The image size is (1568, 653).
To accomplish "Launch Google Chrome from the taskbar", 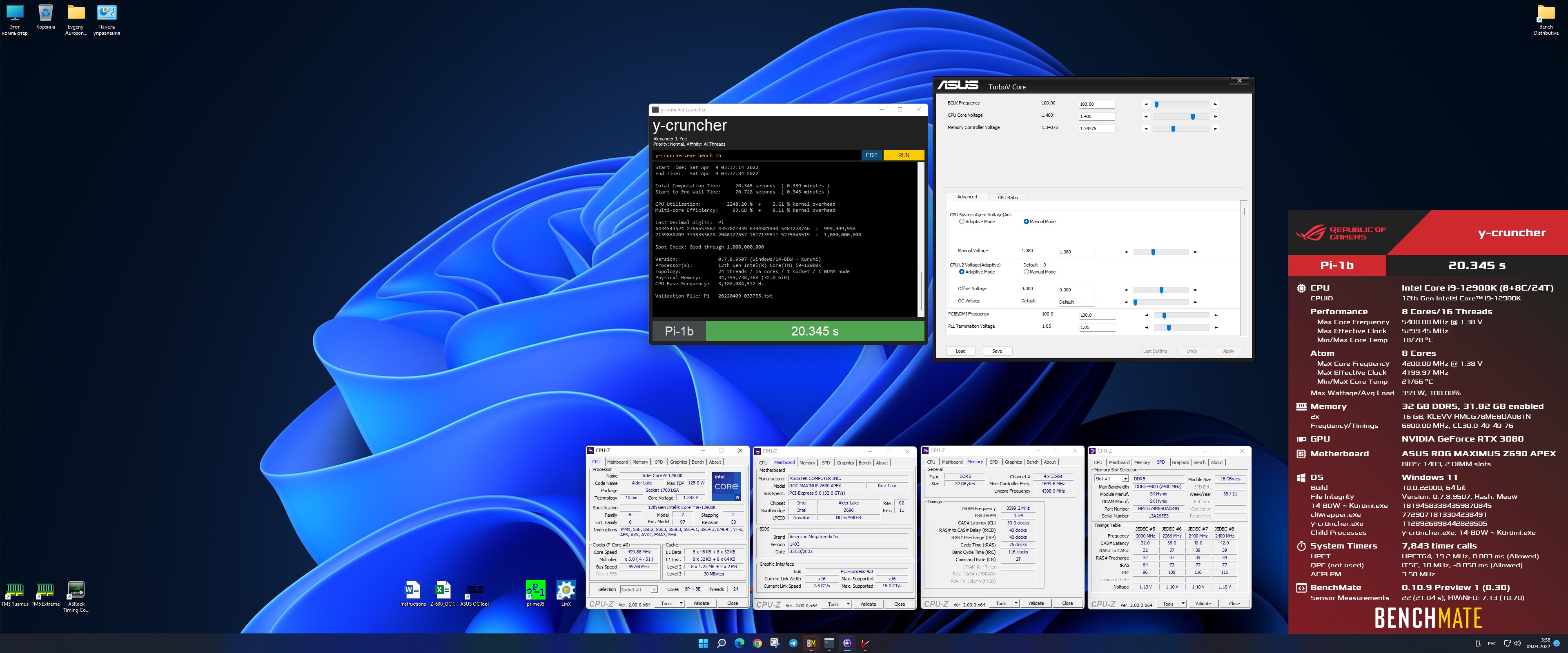I will point(757,643).
